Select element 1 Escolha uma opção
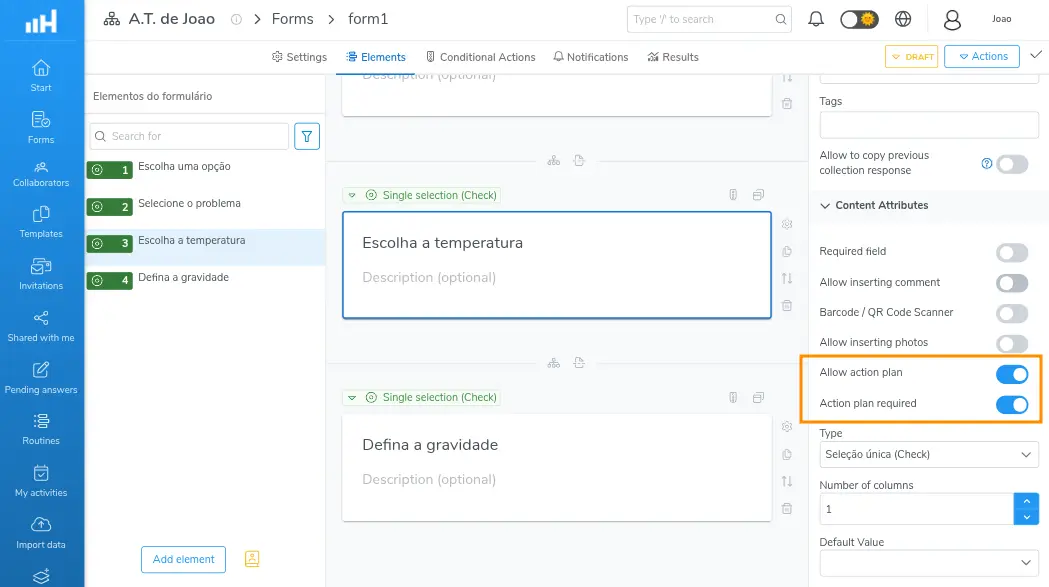Image resolution: width=1049 pixels, height=587 pixels. click(205, 170)
